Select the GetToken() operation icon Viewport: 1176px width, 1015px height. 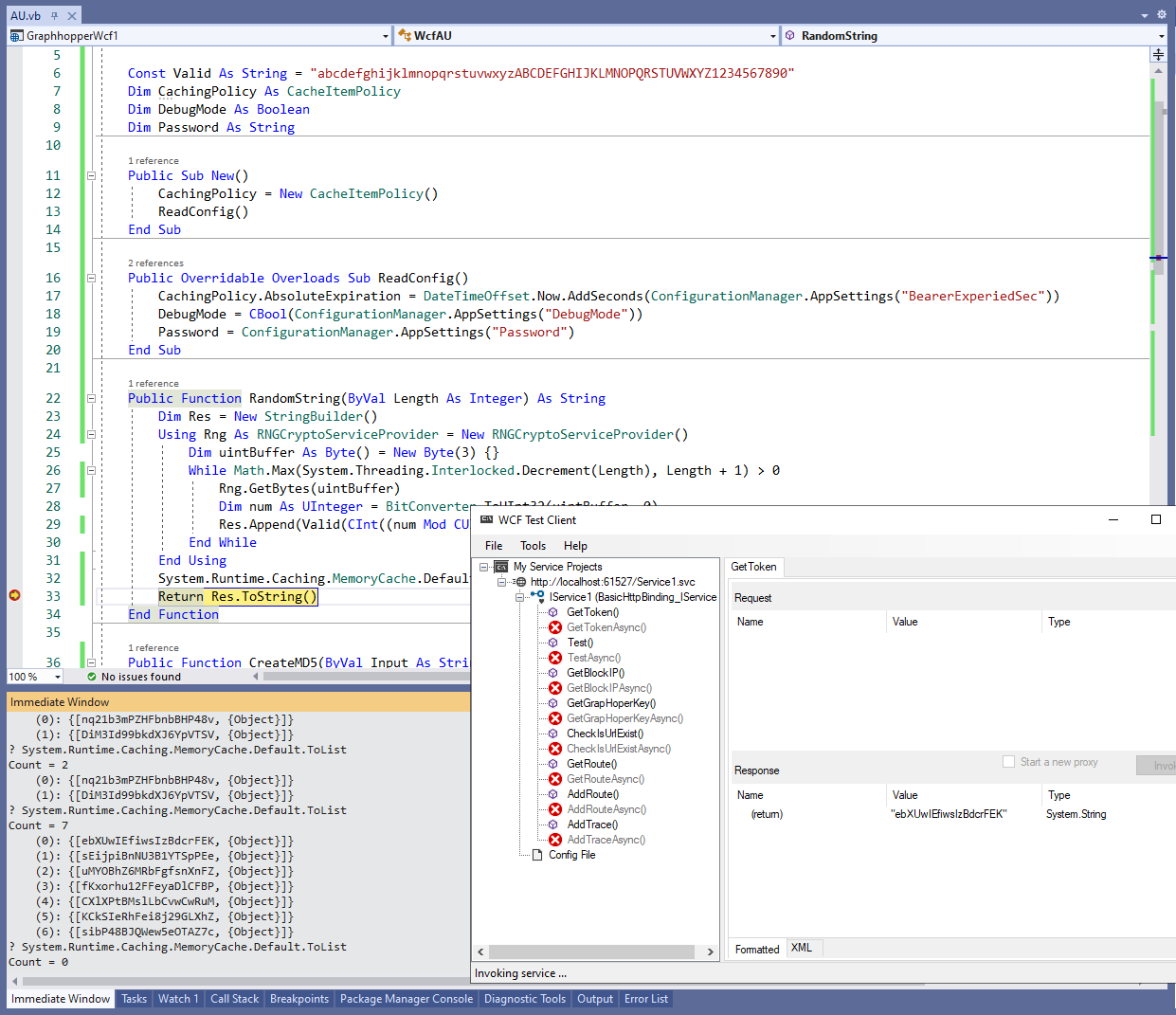click(x=554, y=612)
